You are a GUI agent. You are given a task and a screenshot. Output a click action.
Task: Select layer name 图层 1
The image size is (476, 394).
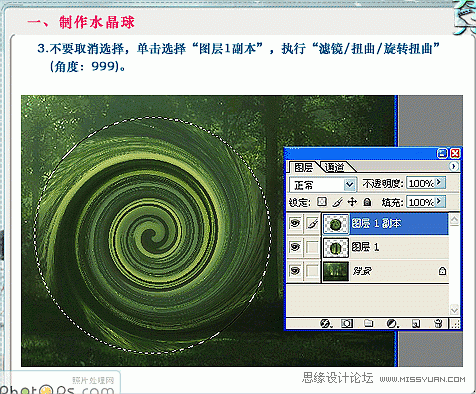365,247
